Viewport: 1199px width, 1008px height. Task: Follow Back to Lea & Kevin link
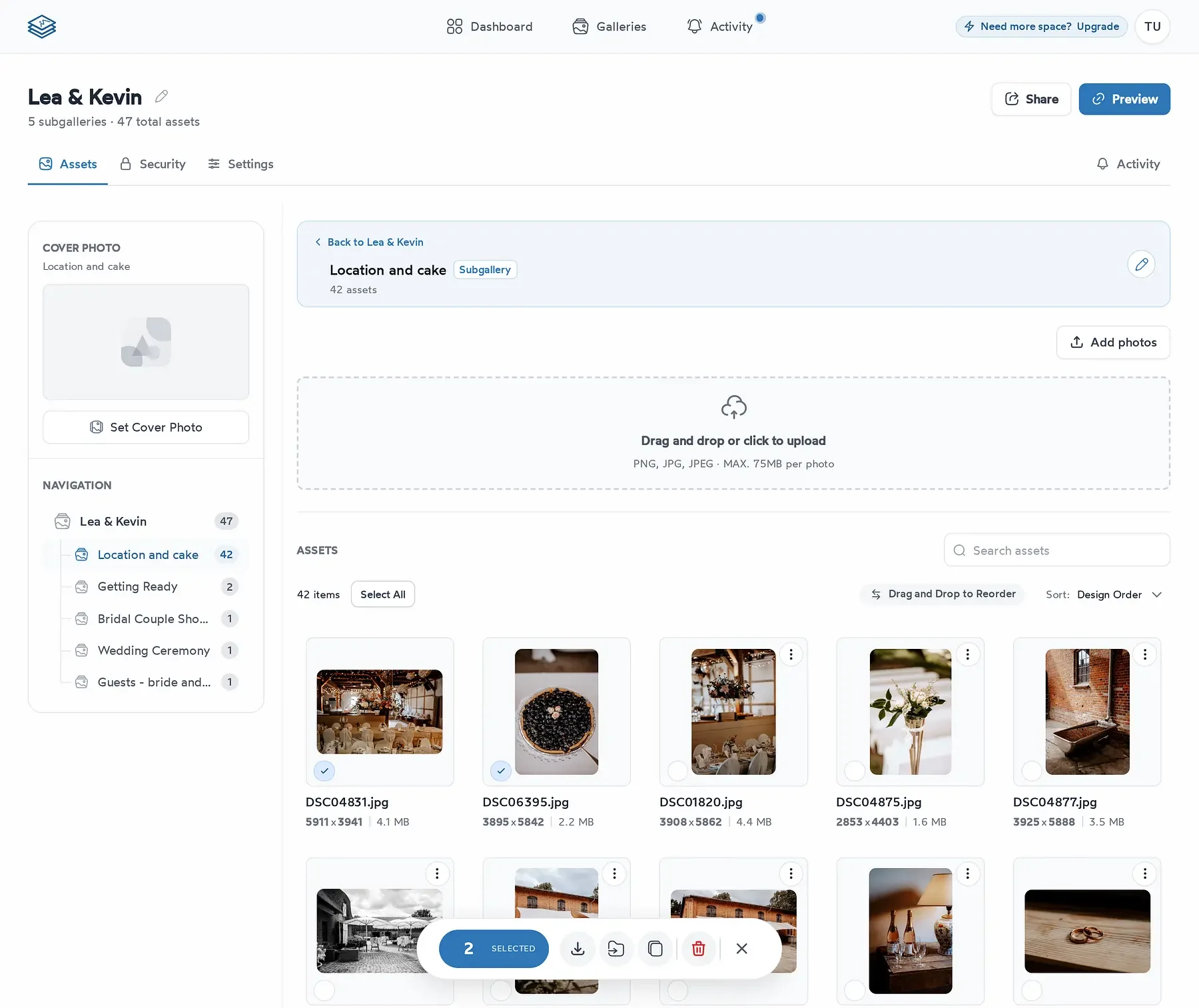[x=369, y=242]
